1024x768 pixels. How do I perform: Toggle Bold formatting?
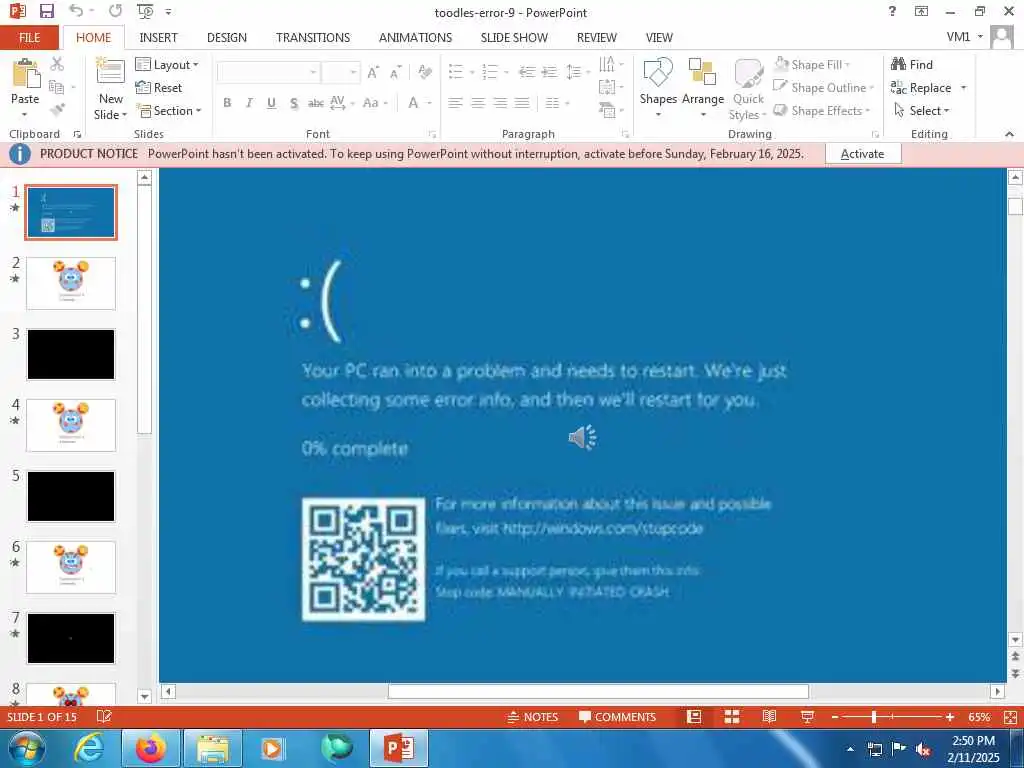227,103
